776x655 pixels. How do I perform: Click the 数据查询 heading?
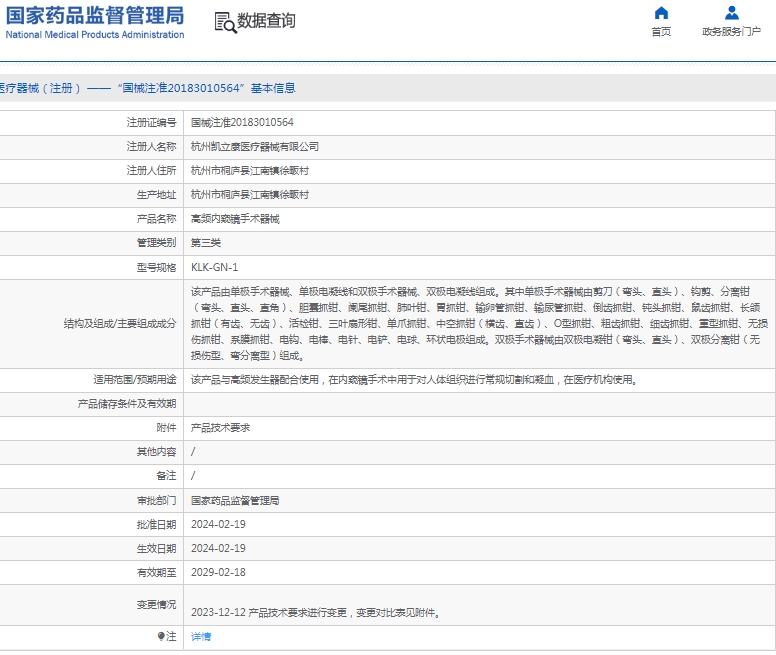coord(266,21)
